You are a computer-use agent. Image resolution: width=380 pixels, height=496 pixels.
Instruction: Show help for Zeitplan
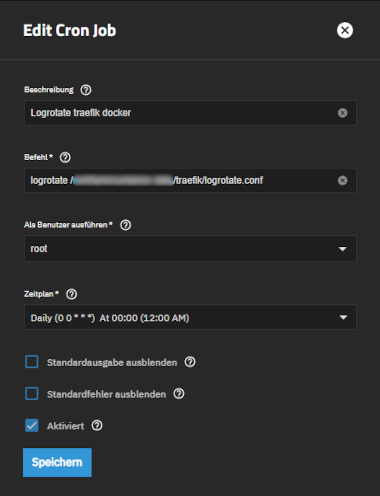(x=71, y=294)
